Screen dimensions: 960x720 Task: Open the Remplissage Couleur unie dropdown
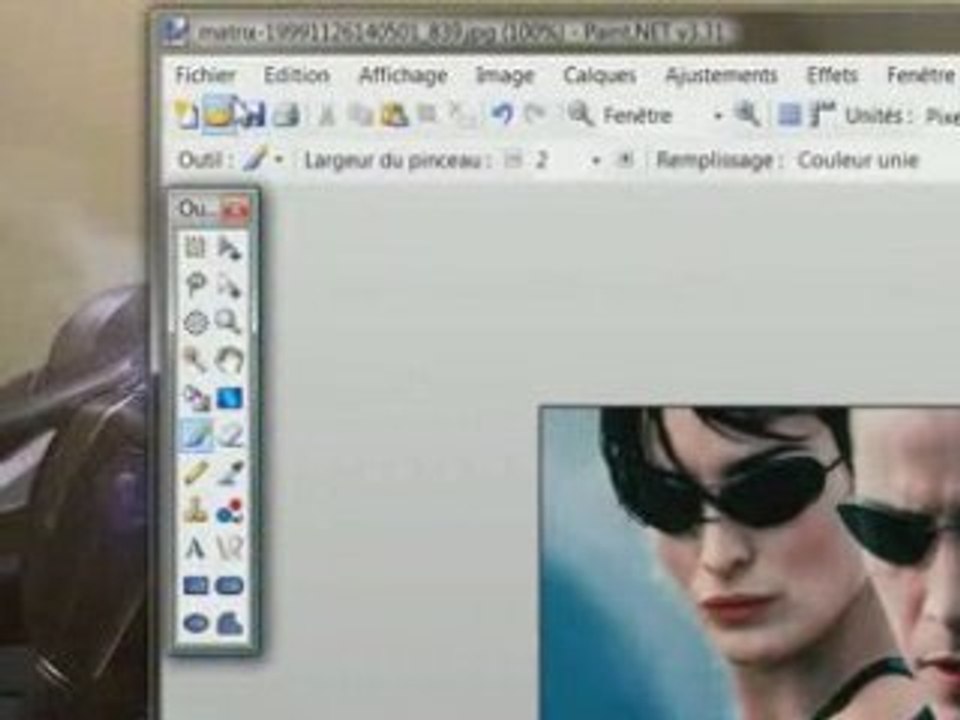[x=858, y=160]
